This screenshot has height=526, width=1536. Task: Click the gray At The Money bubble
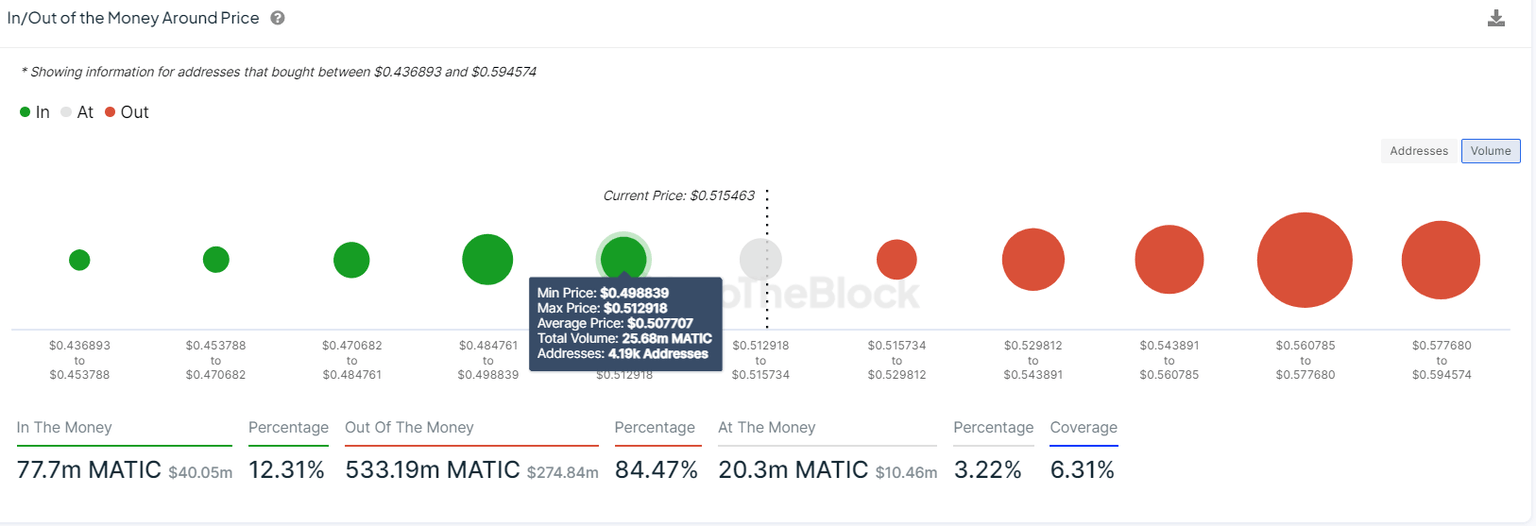(x=760, y=260)
